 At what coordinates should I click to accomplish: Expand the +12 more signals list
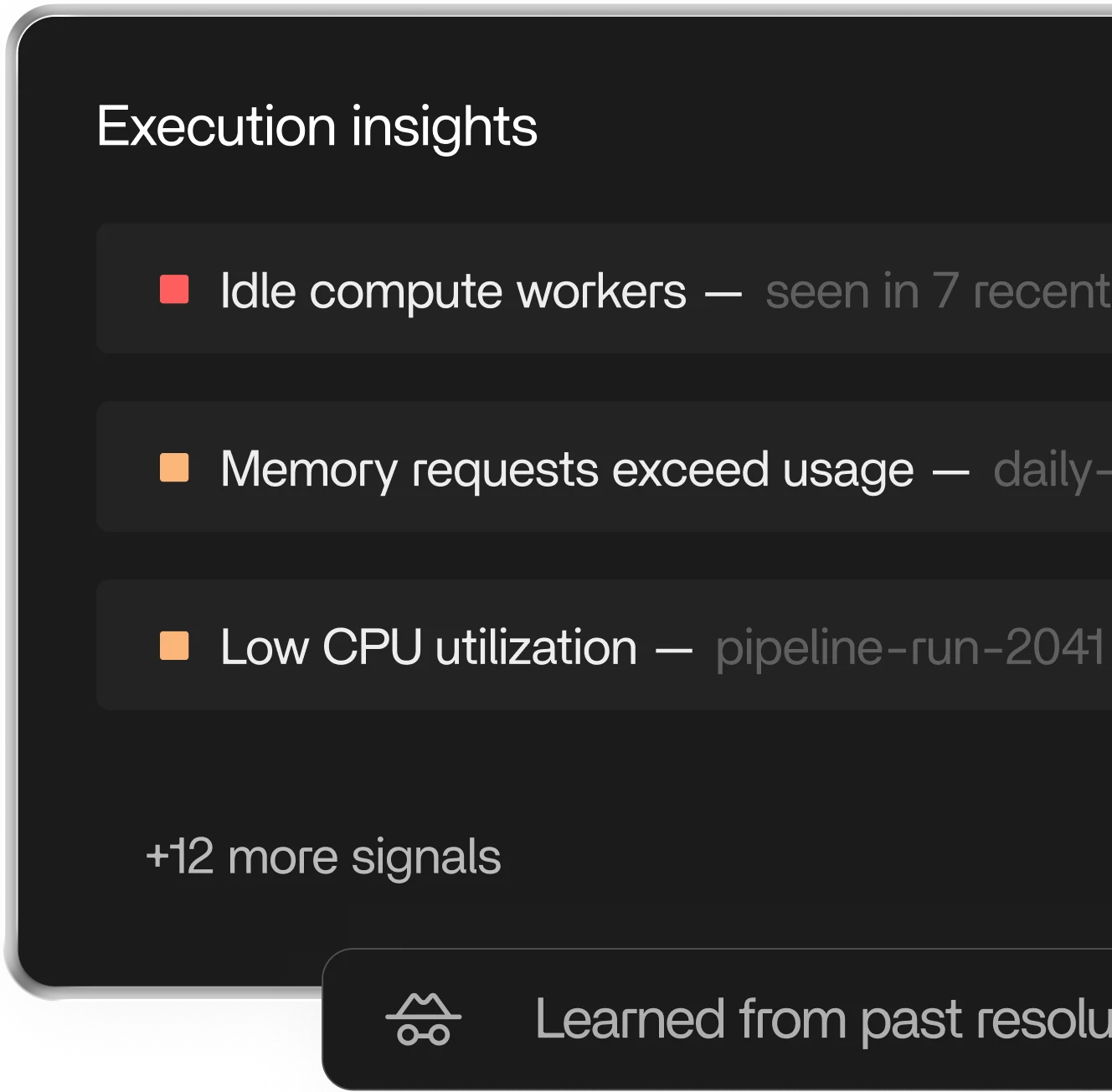click(323, 856)
